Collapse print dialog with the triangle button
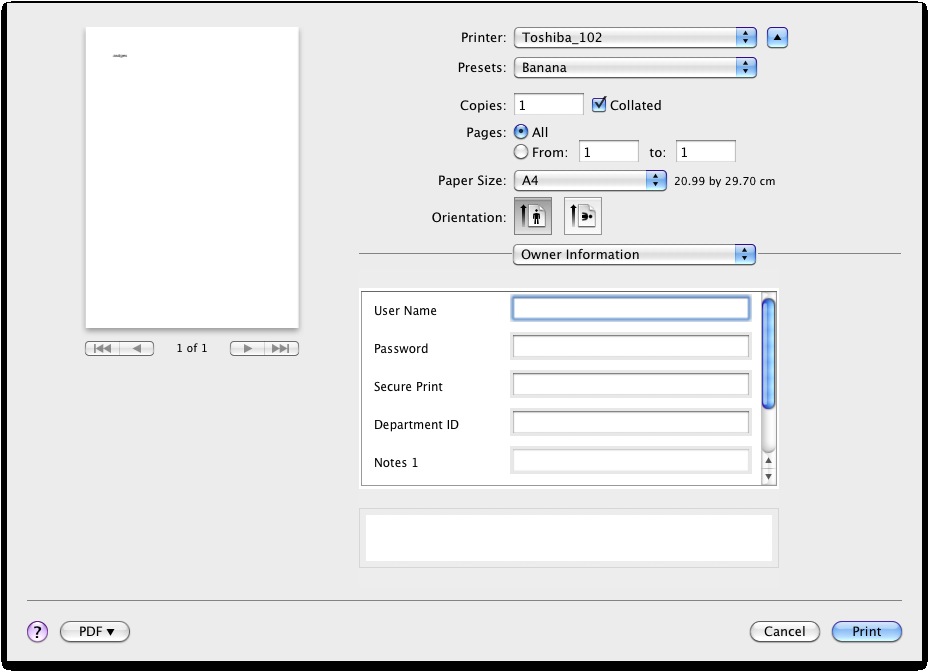The width and height of the screenshot is (929, 672). coord(777,38)
